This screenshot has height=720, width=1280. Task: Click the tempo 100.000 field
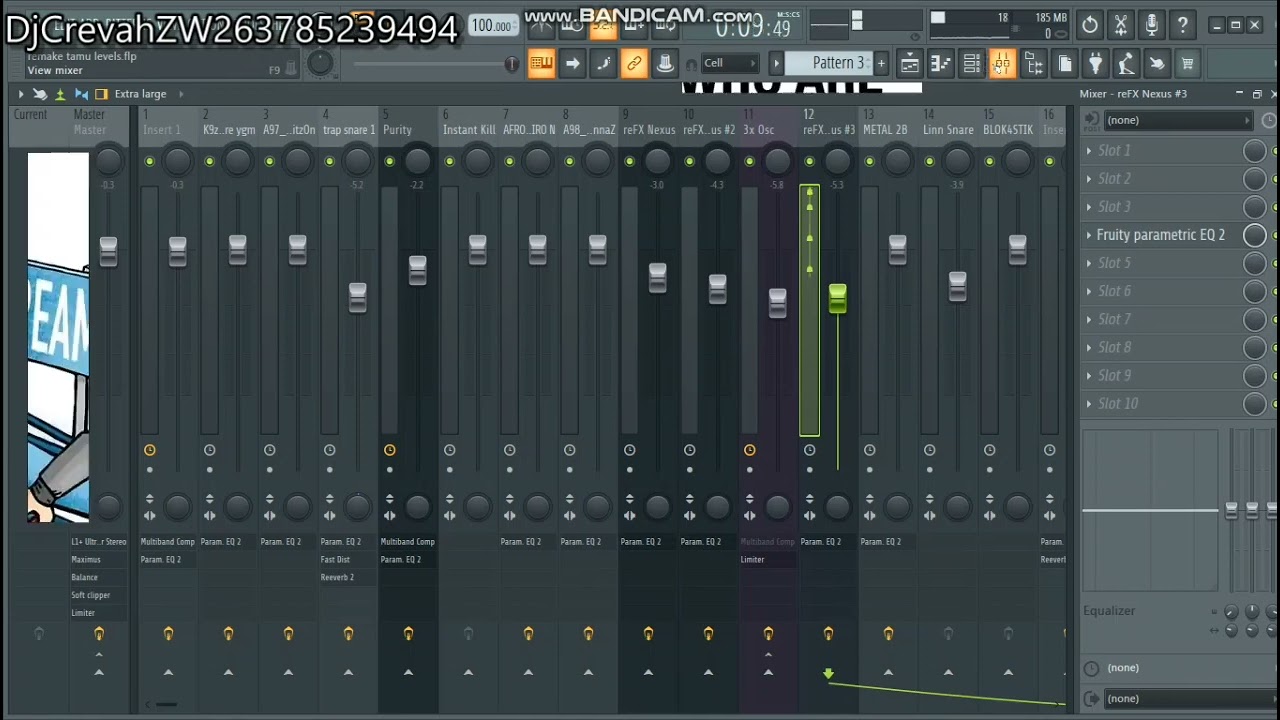point(492,27)
